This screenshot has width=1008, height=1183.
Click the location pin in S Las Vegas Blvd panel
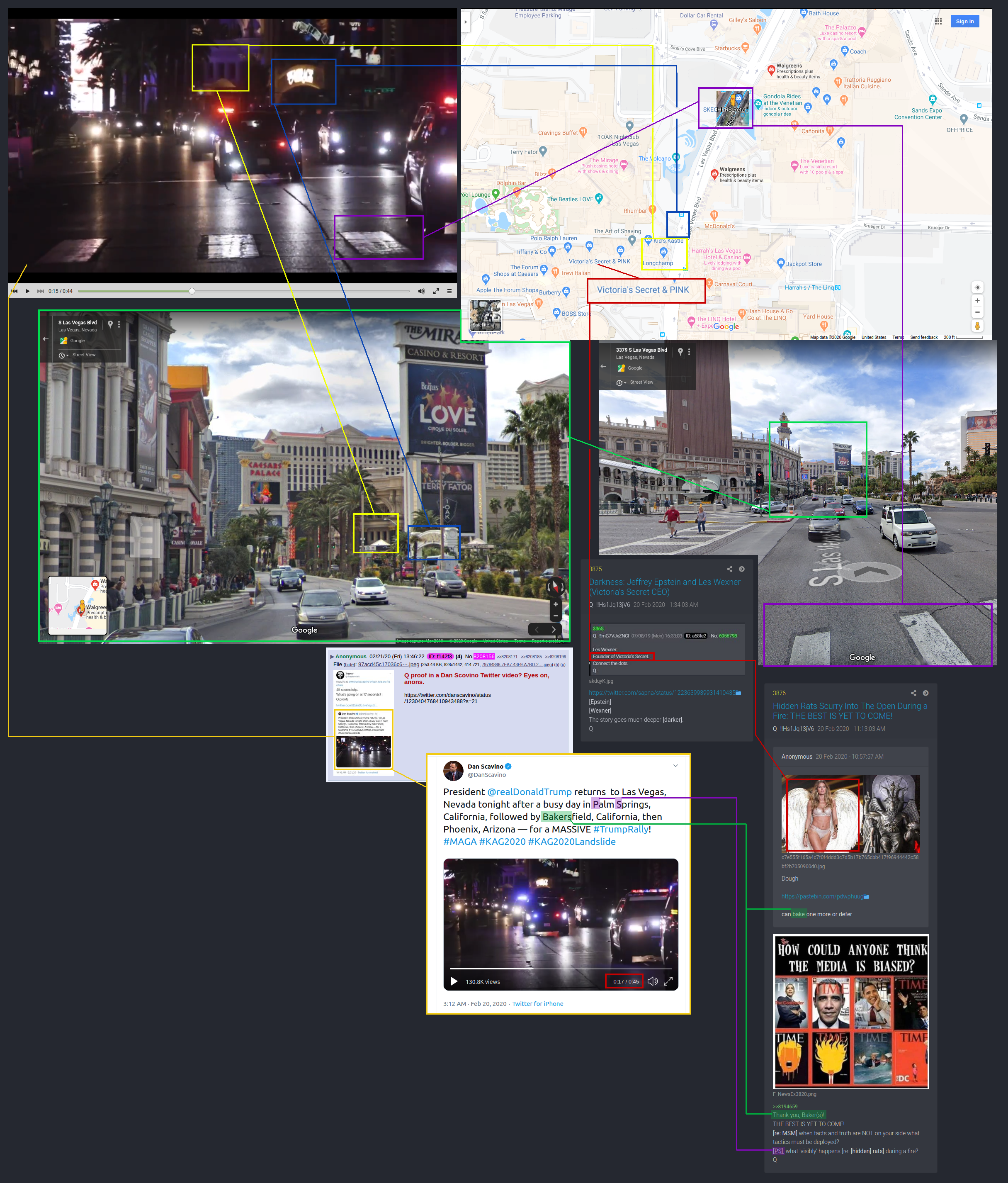(x=110, y=324)
